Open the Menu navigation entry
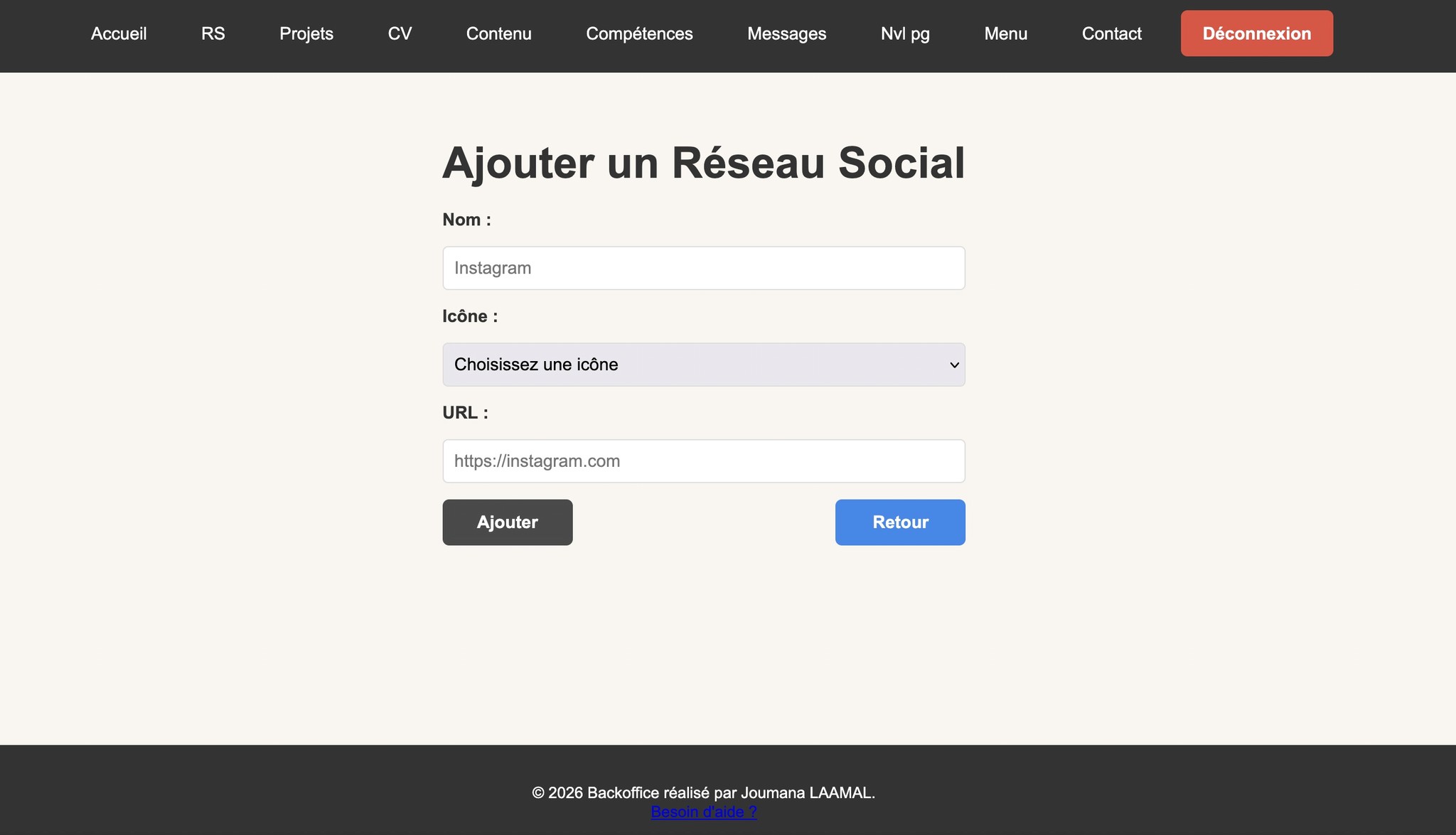The height and width of the screenshot is (835, 1456). click(1005, 33)
